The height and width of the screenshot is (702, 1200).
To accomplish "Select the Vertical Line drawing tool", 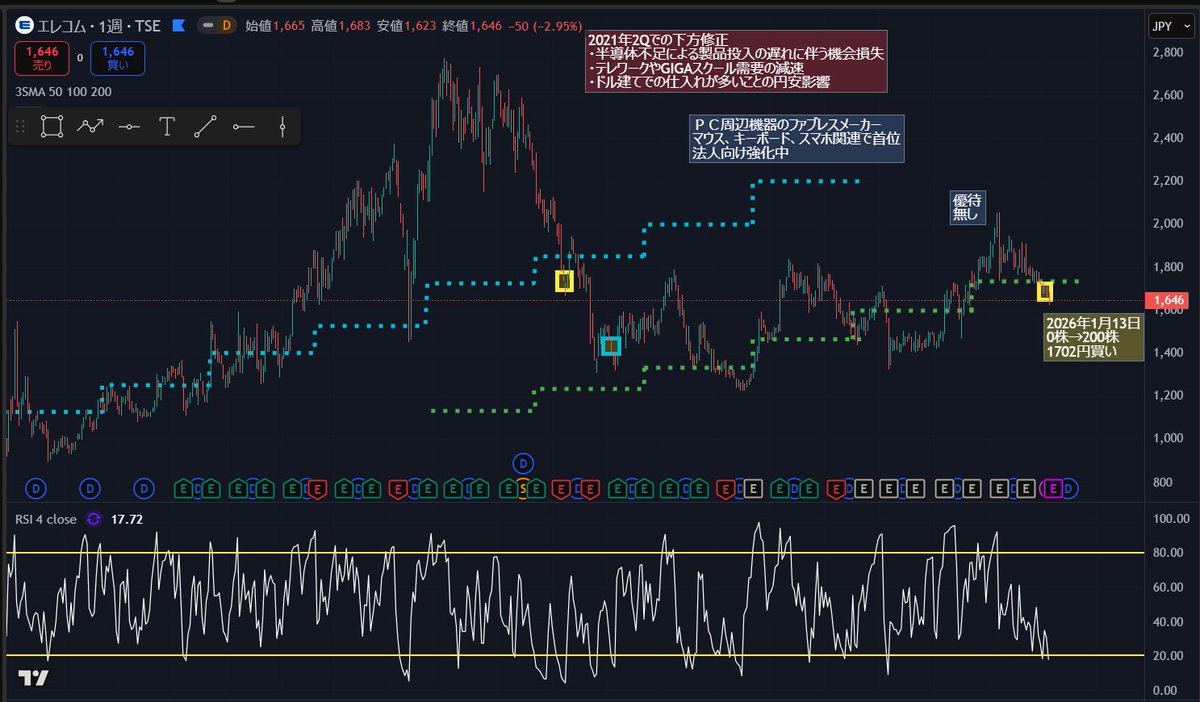I will 283,126.
